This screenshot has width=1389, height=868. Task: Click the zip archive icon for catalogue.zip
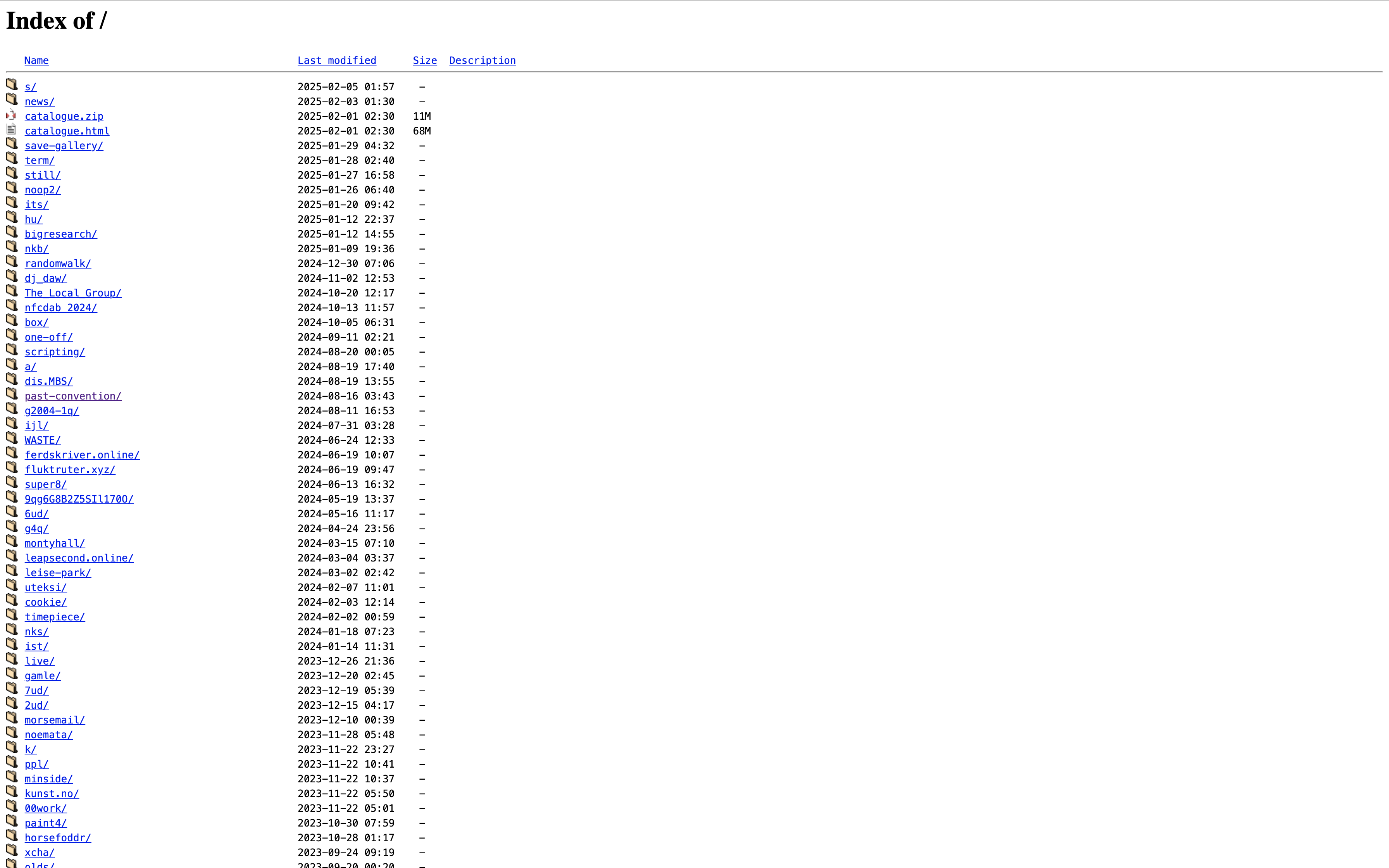coord(12,114)
